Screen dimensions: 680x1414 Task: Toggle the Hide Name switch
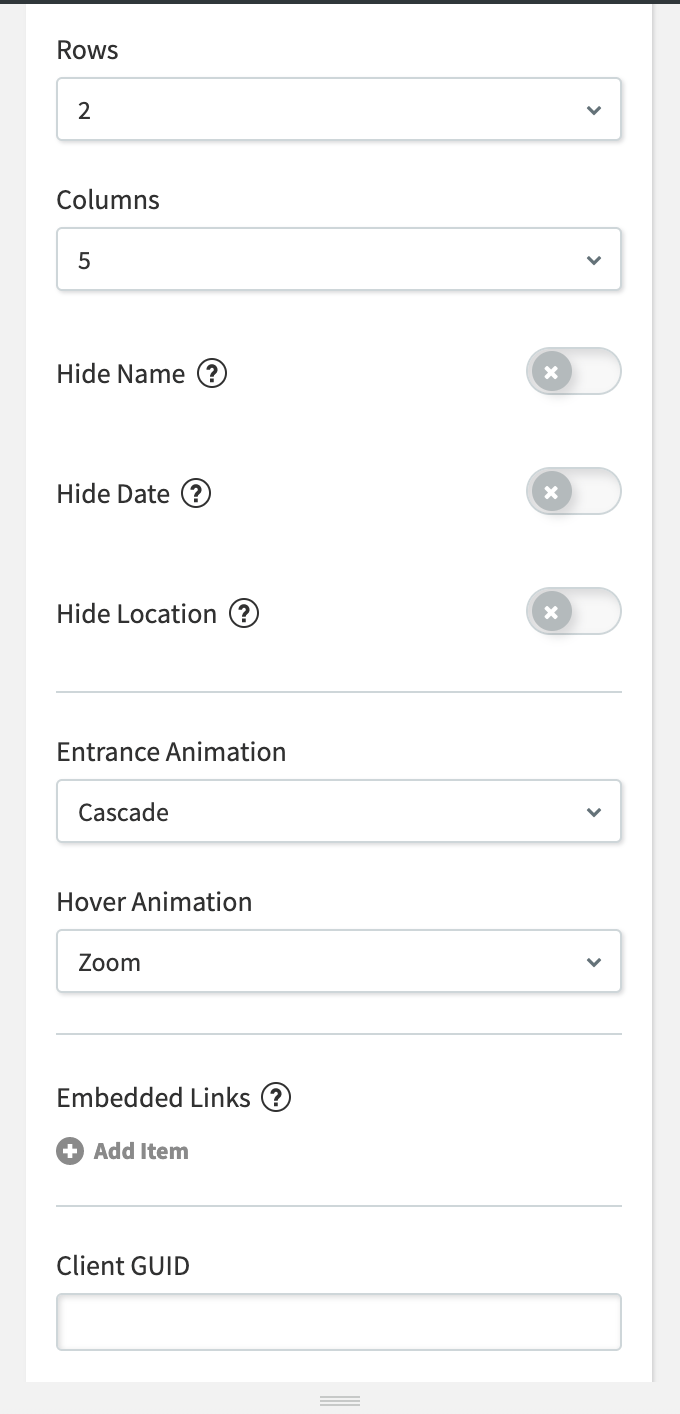(574, 372)
